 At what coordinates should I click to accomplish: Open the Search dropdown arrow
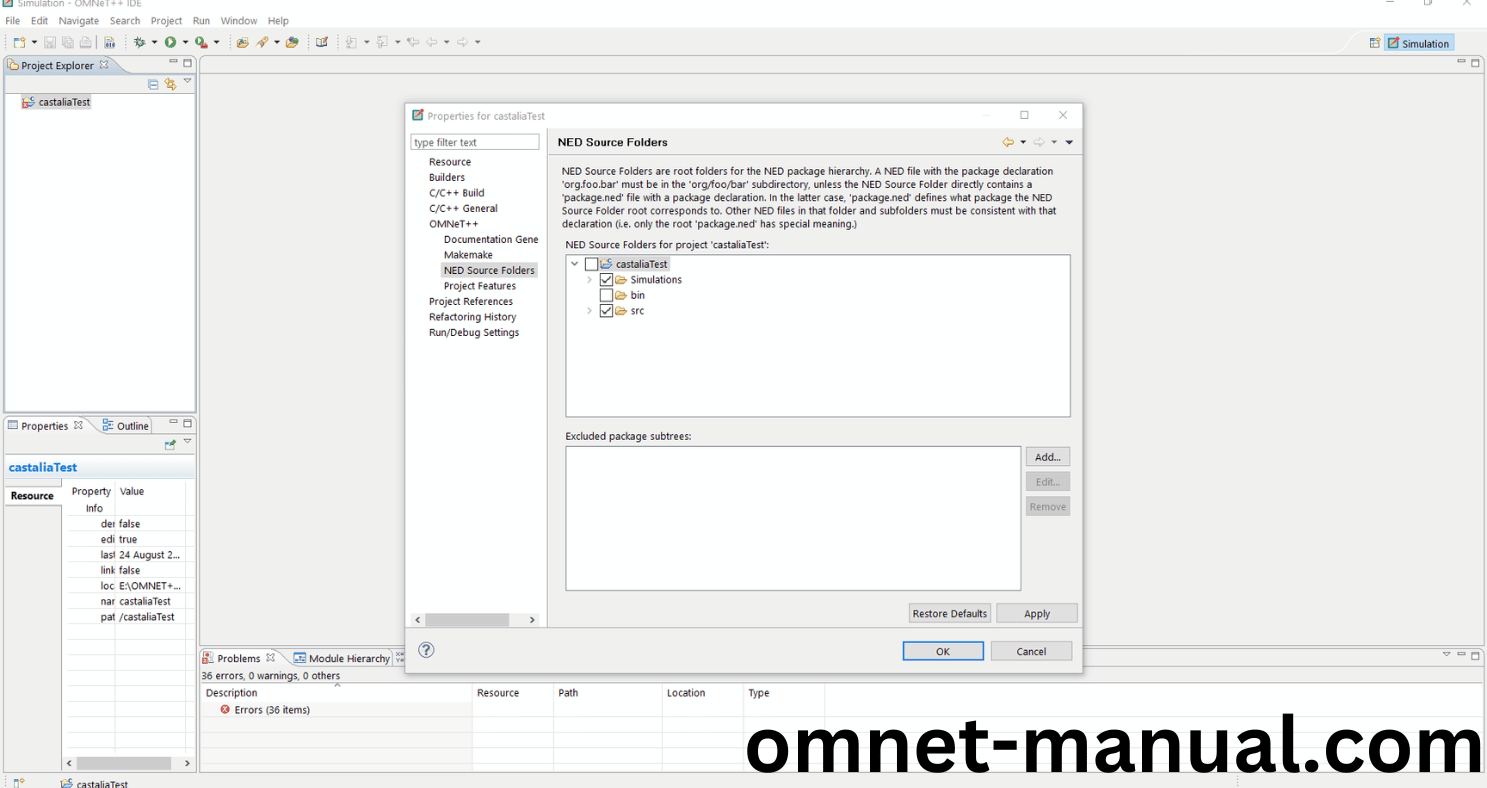pos(277,42)
